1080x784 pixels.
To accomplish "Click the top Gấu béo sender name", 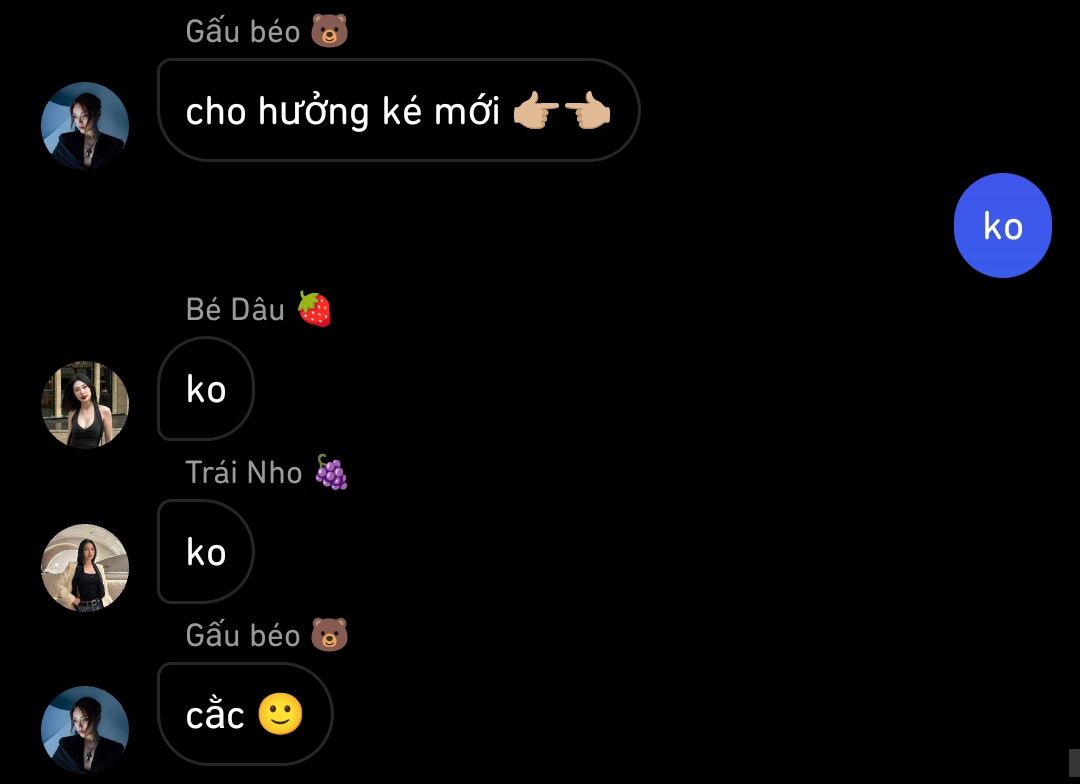I will 242,32.
